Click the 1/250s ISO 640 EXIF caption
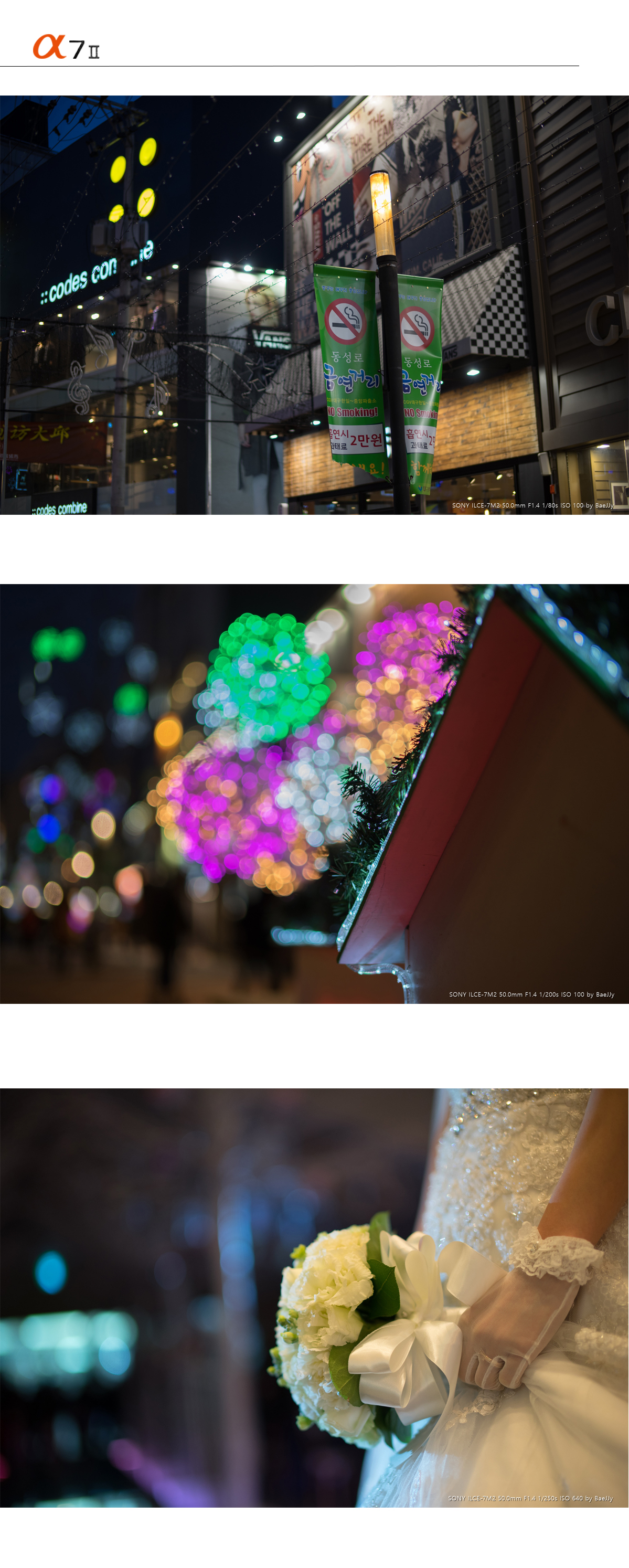The width and height of the screenshot is (629, 1568). 530,1498
